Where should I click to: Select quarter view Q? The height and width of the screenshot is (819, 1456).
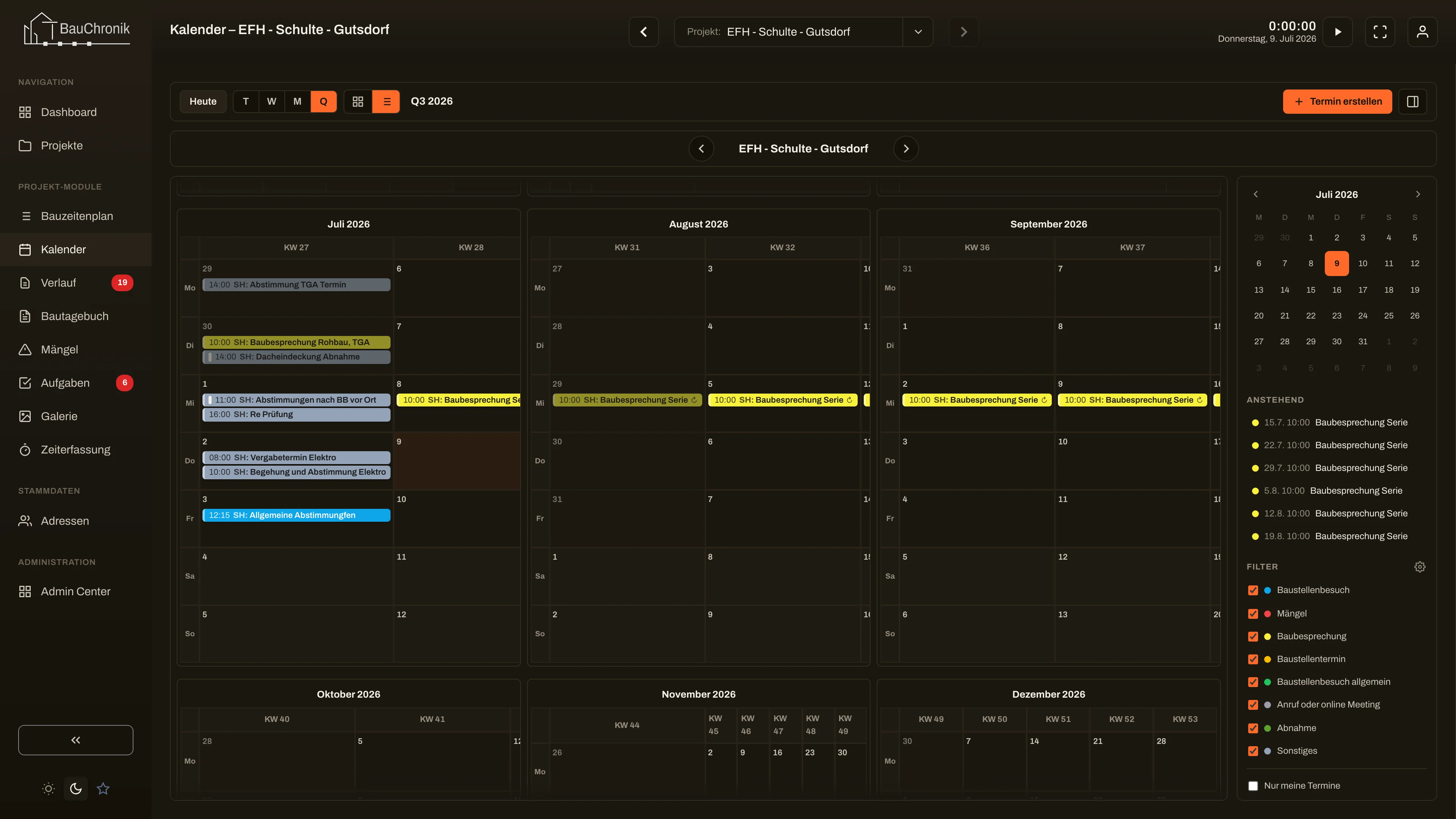click(x=323, y=101)
